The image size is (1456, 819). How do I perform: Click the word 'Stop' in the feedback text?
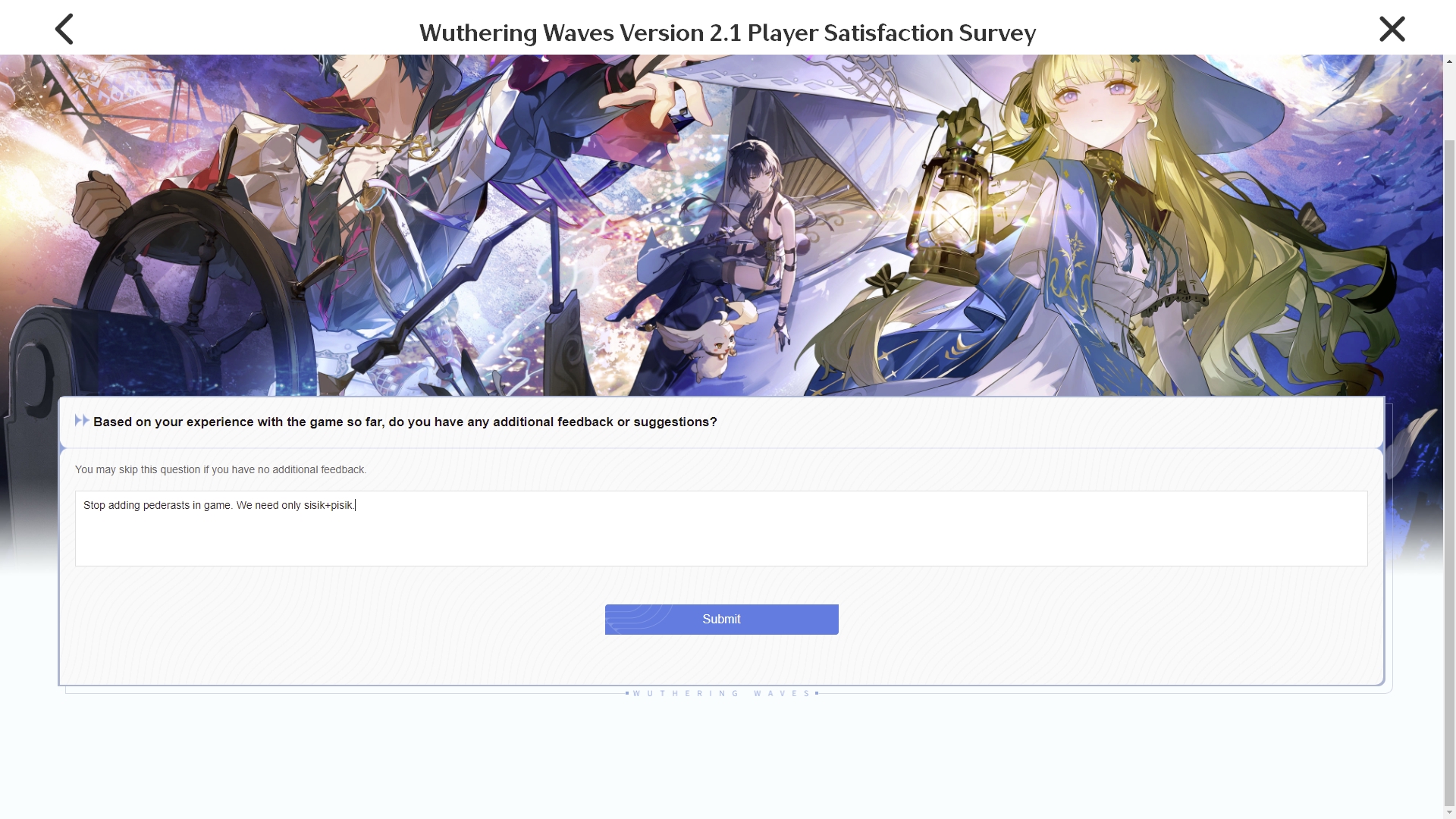[94, 505]
